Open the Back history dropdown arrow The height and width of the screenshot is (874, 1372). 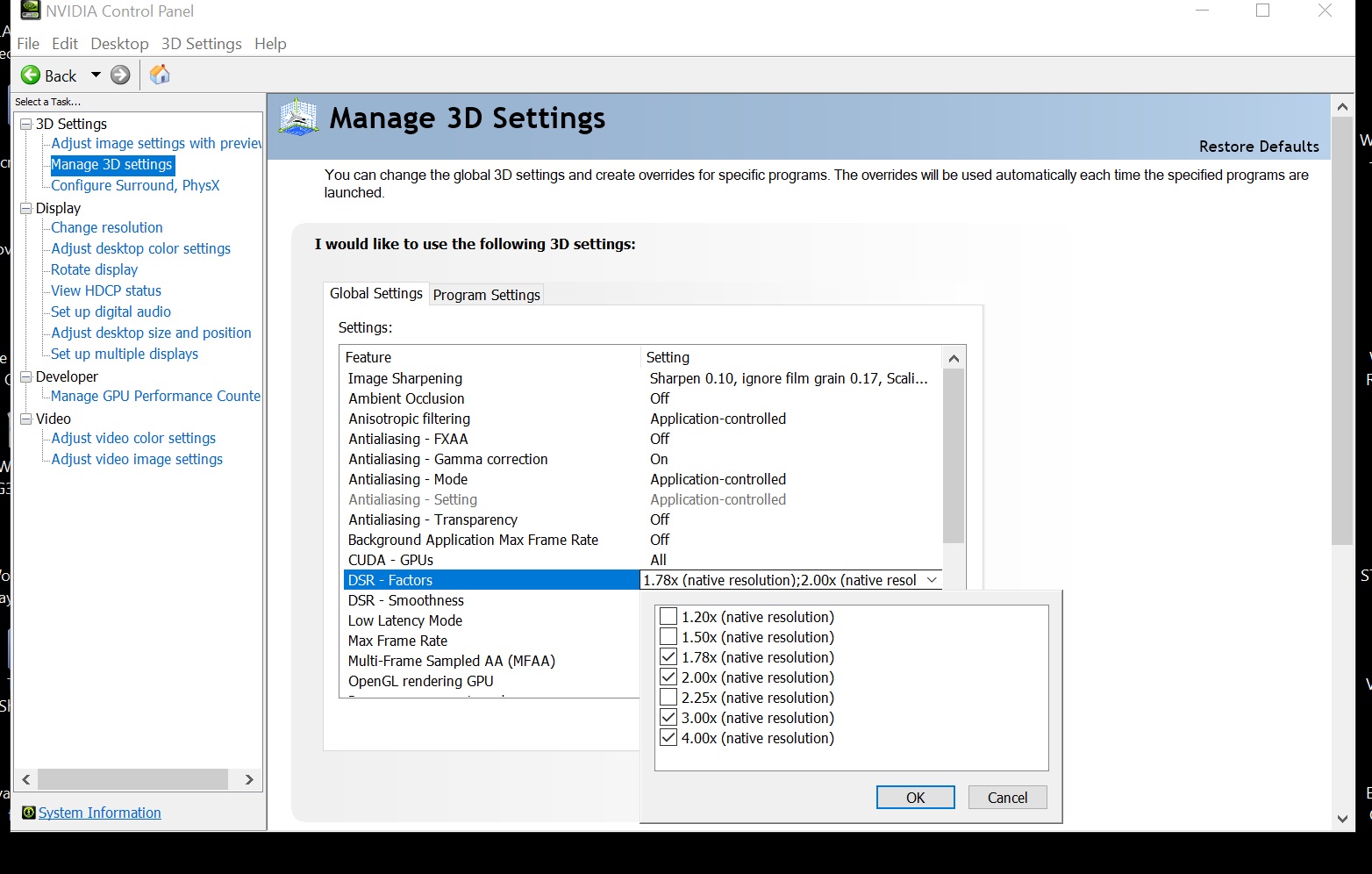(96, 75)
